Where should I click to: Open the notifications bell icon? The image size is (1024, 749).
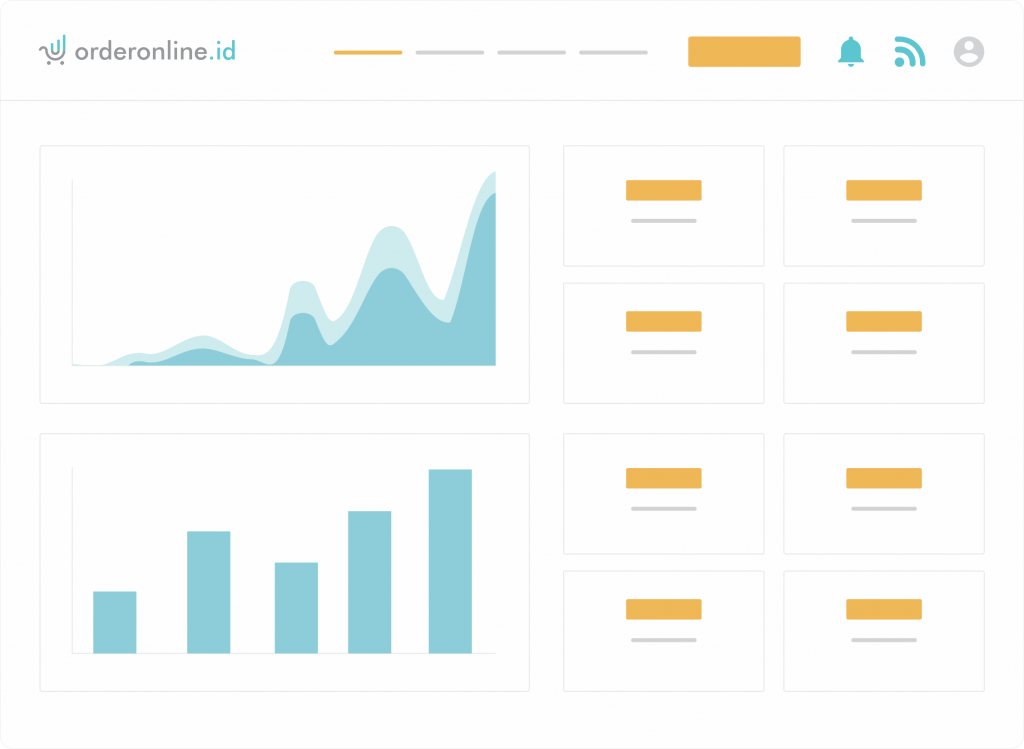(851, 51)
